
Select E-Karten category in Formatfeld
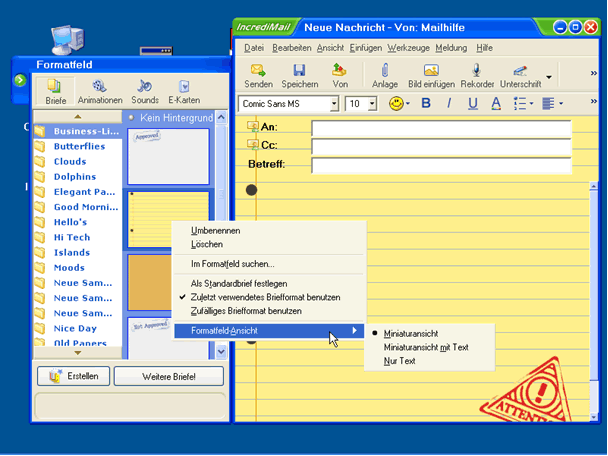click(184, 92)
